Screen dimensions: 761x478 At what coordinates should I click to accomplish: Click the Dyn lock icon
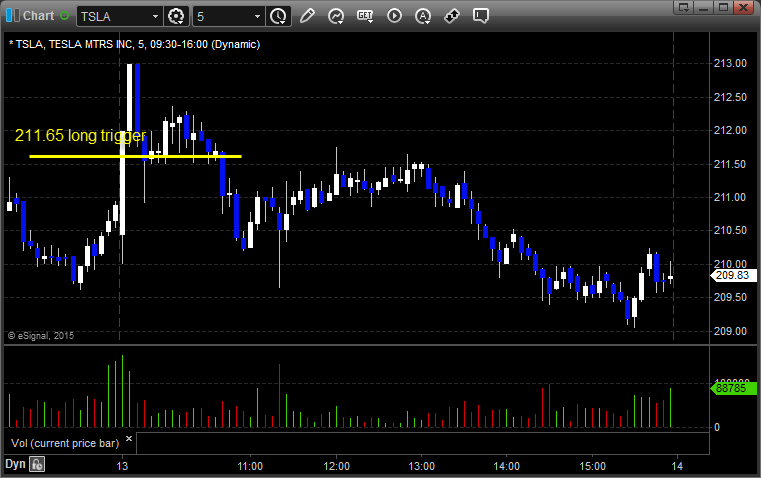coord(37,464)
